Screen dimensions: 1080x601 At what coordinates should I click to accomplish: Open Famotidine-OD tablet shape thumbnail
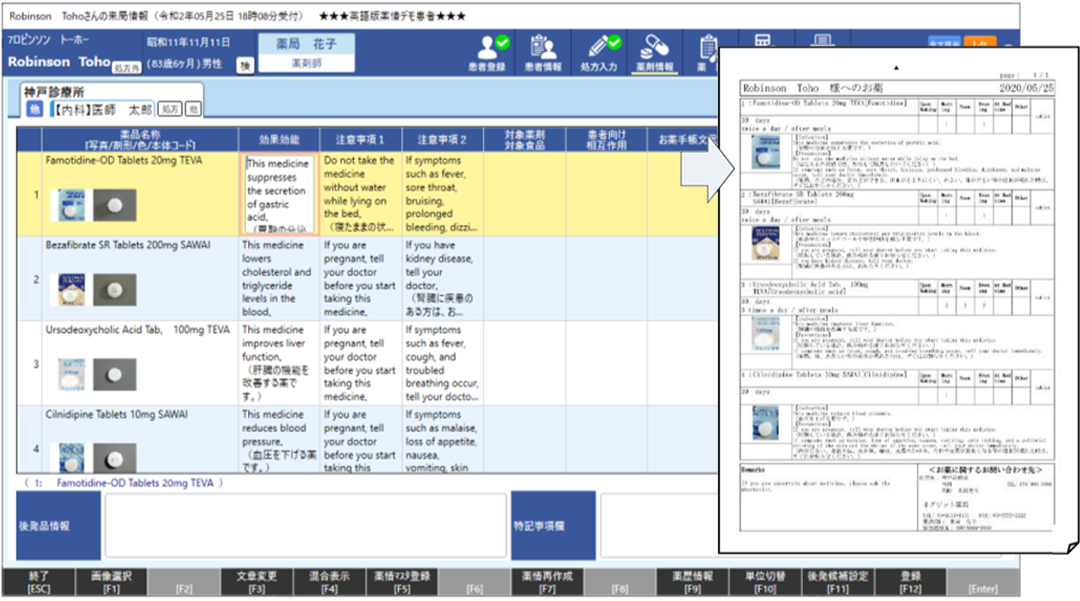tap(114, 204)
